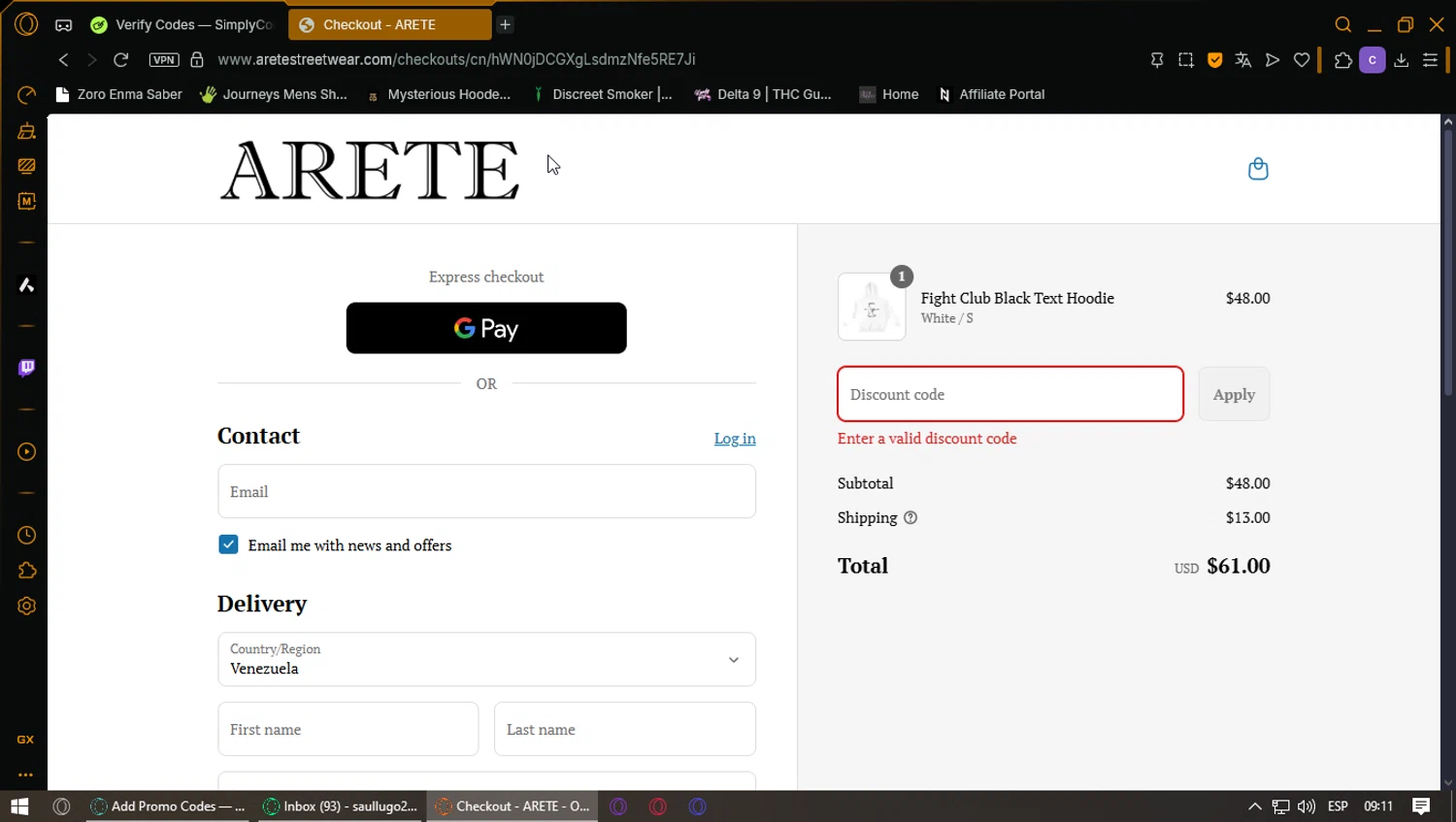Open Add Promo Codes taskbar window
1456x822 pixels.
pos(168,806)
